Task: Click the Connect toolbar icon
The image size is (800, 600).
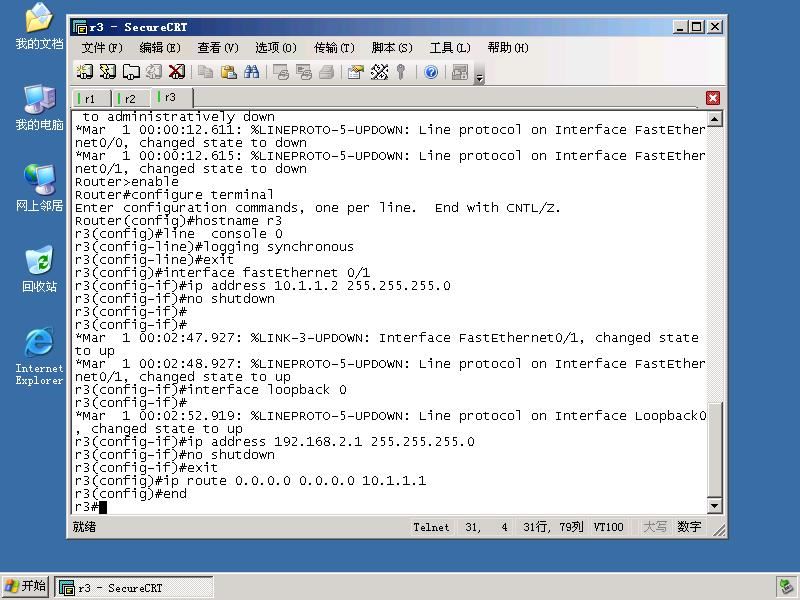Action: 85,72
